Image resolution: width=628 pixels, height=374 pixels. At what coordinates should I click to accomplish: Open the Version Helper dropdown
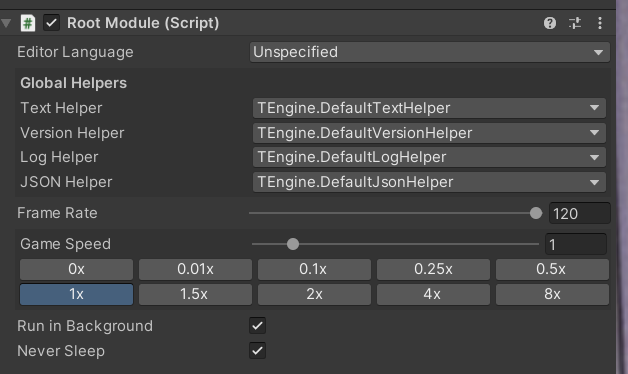[x=429, y=133]
